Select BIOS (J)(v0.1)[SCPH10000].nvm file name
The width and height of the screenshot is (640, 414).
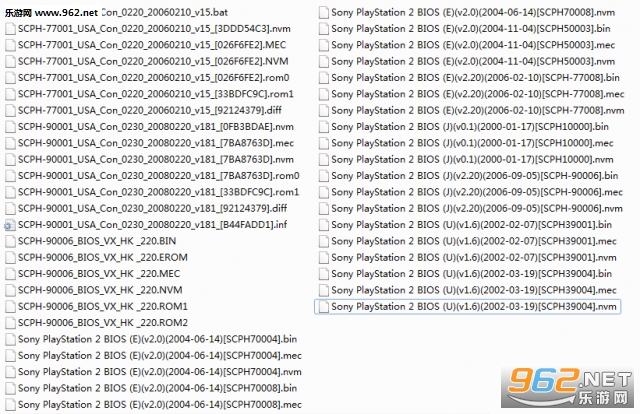click(x=472, y=160)
